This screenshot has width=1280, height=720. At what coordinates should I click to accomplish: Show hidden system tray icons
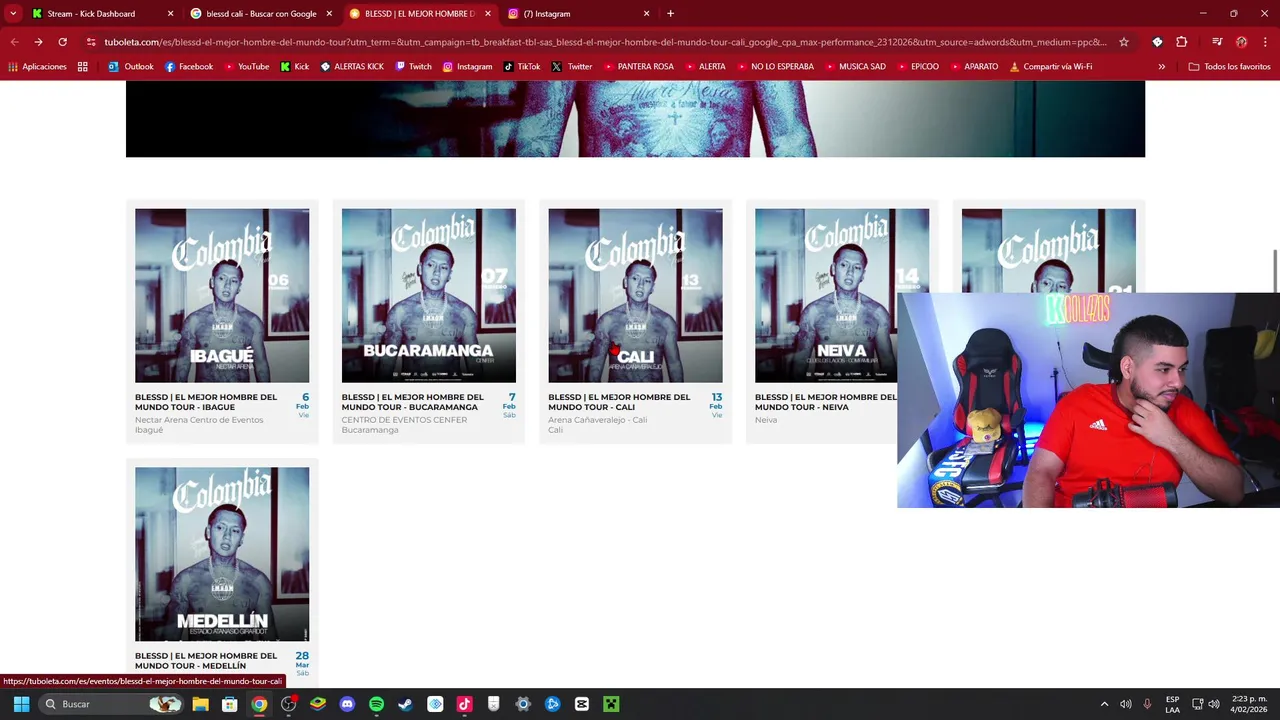[1104, 704]
